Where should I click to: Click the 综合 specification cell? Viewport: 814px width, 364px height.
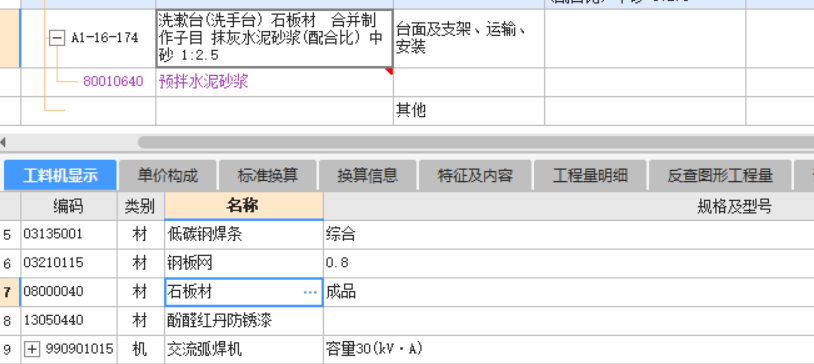pos(568,234)
